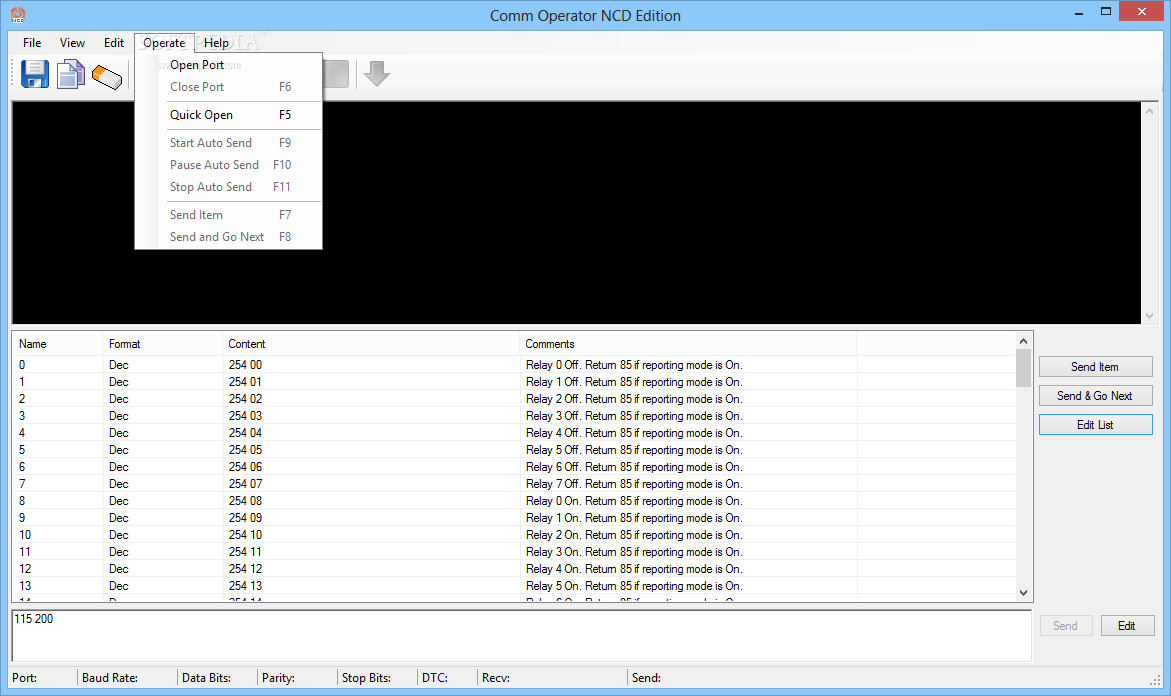
Task: Collapse the Operate menu
Action: 164,43
